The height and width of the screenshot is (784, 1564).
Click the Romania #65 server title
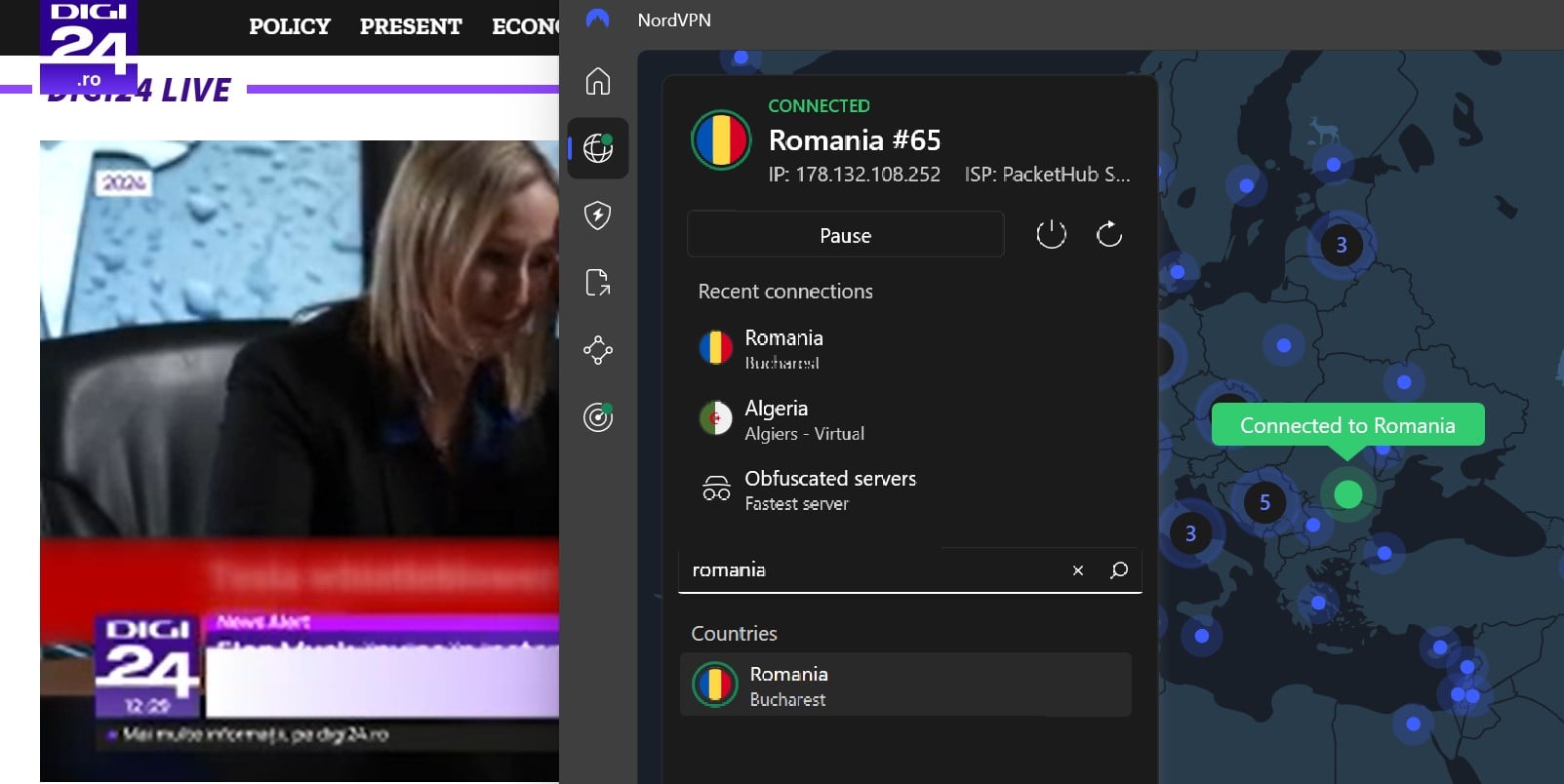point(855,140)
